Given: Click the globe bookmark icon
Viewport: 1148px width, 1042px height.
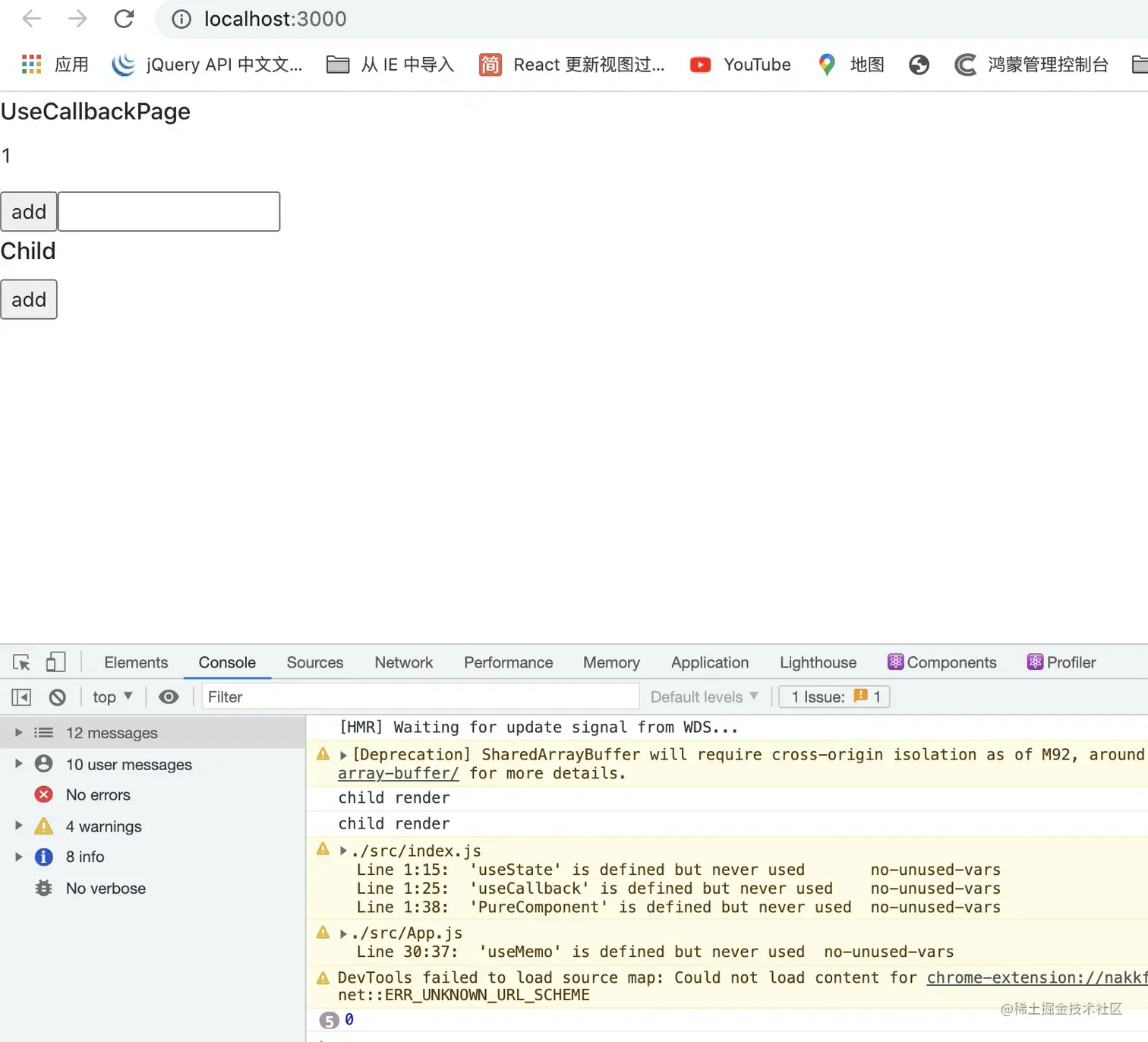Looking at the screenshot, I should 919,65.
